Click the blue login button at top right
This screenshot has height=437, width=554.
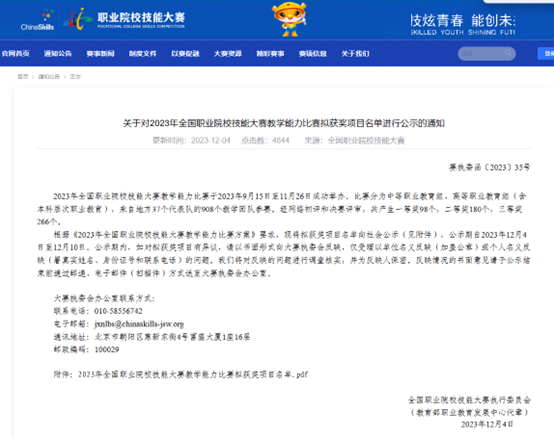pos(547,53)
